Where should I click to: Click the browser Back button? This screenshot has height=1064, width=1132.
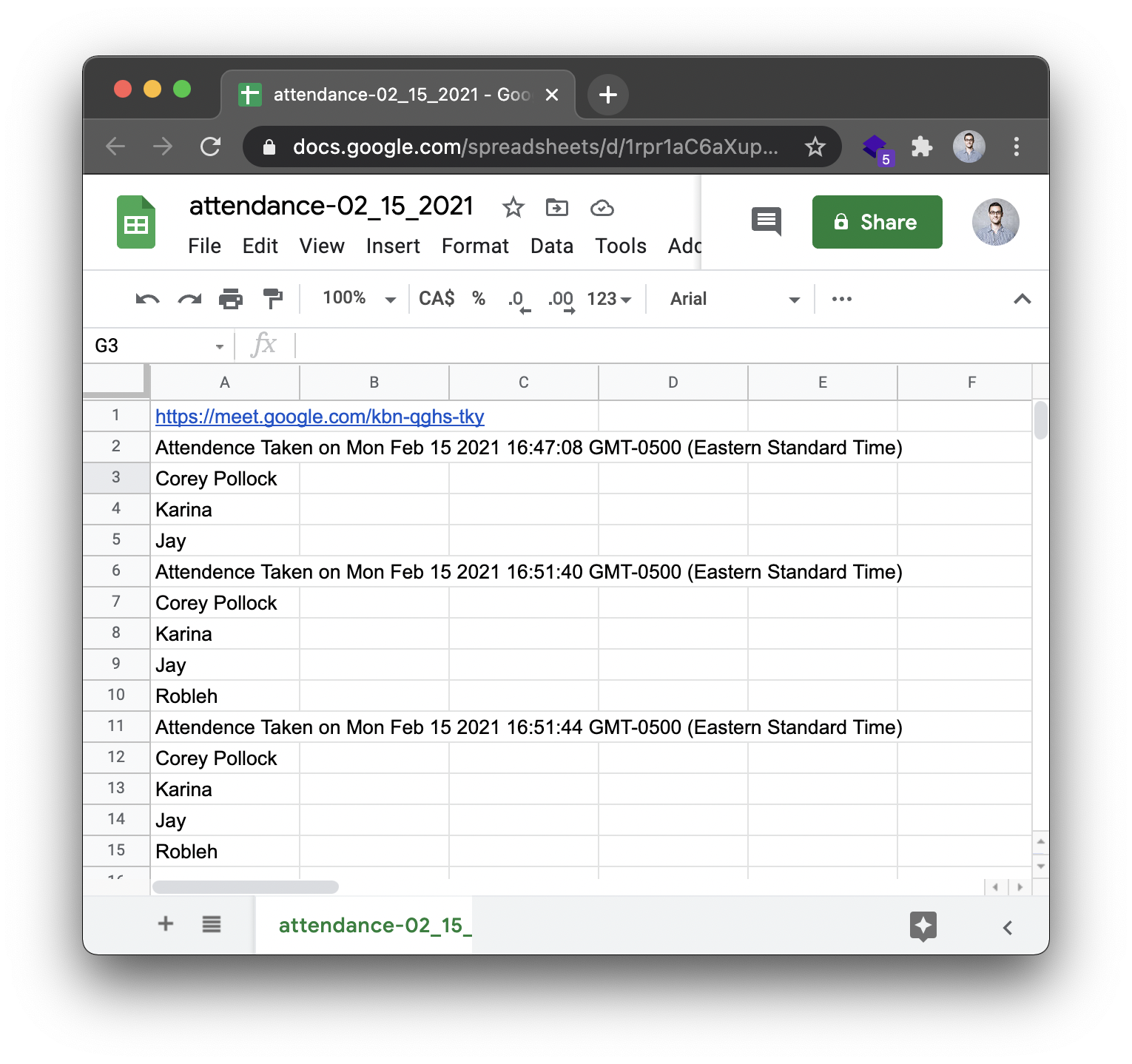115,147
